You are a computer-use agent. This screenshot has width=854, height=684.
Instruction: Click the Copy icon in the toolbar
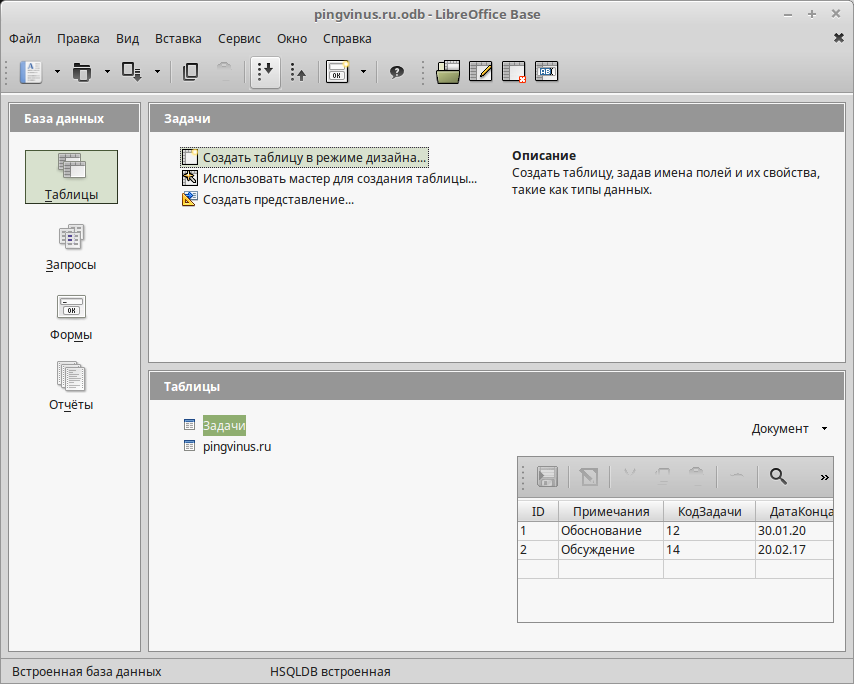click(x=190, y=72)
